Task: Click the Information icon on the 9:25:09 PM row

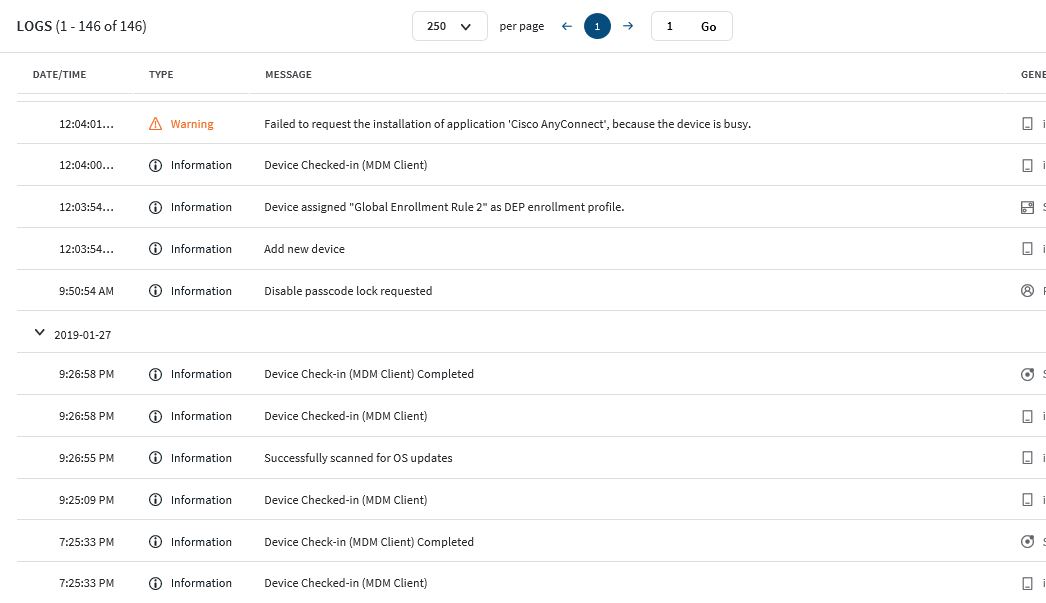Action: [x=155, y=499]
